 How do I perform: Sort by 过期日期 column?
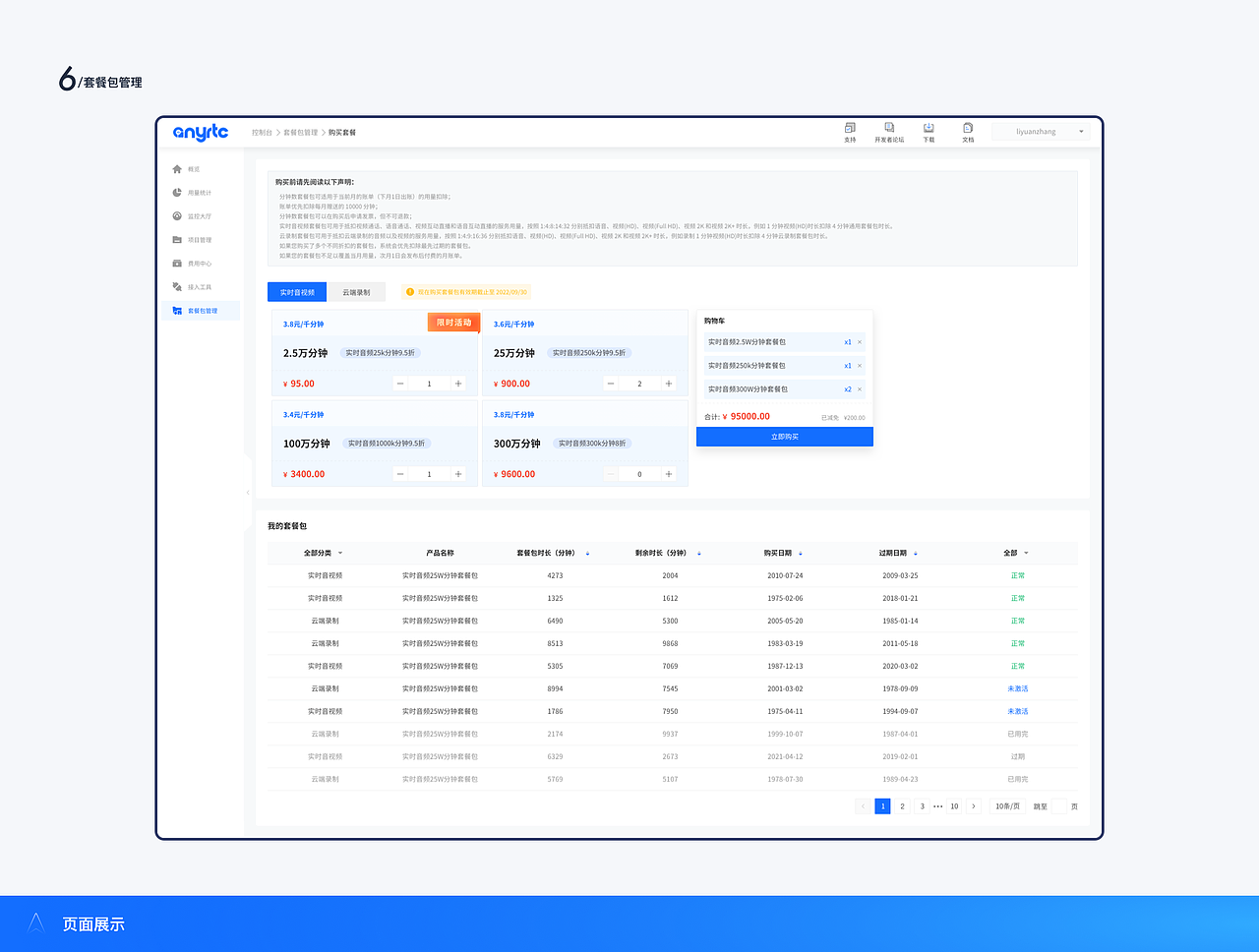point(916,554)
